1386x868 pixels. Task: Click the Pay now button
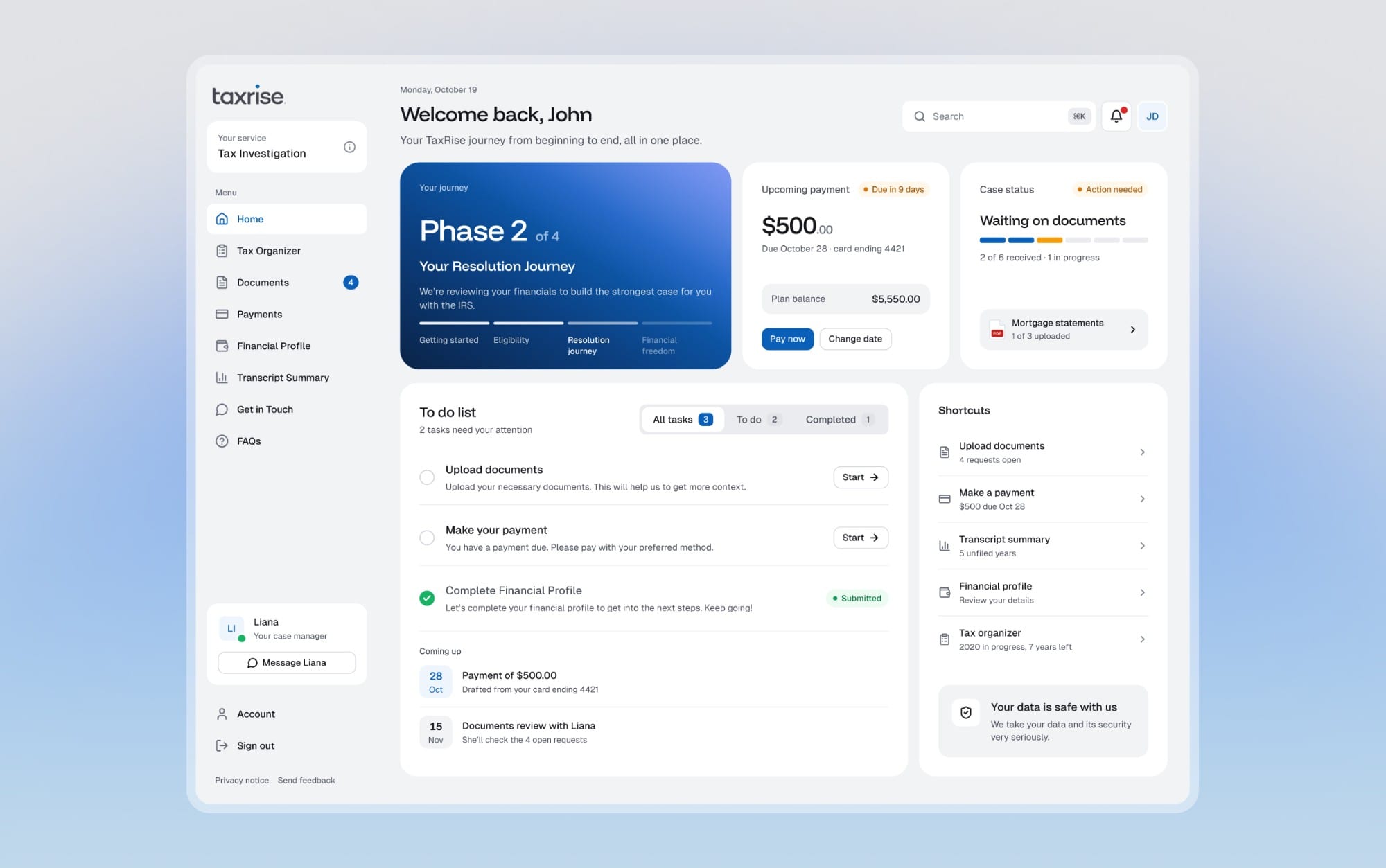(x=787, y=339)
